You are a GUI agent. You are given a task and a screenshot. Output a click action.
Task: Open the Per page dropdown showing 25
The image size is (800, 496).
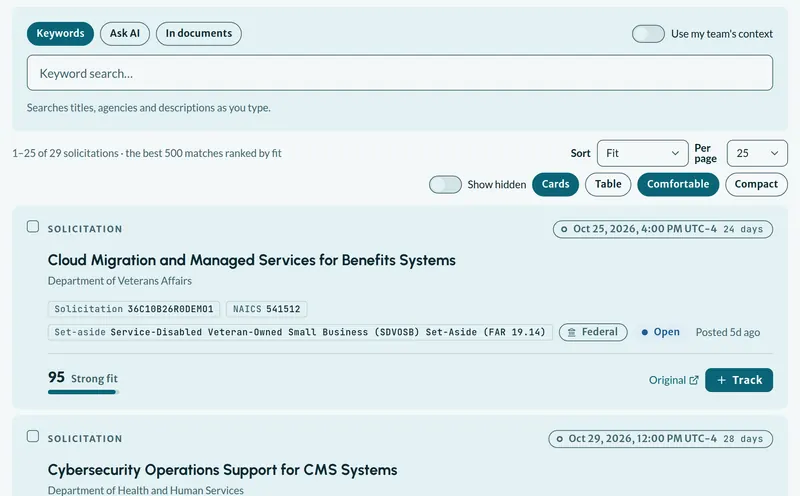pos(757,153)
